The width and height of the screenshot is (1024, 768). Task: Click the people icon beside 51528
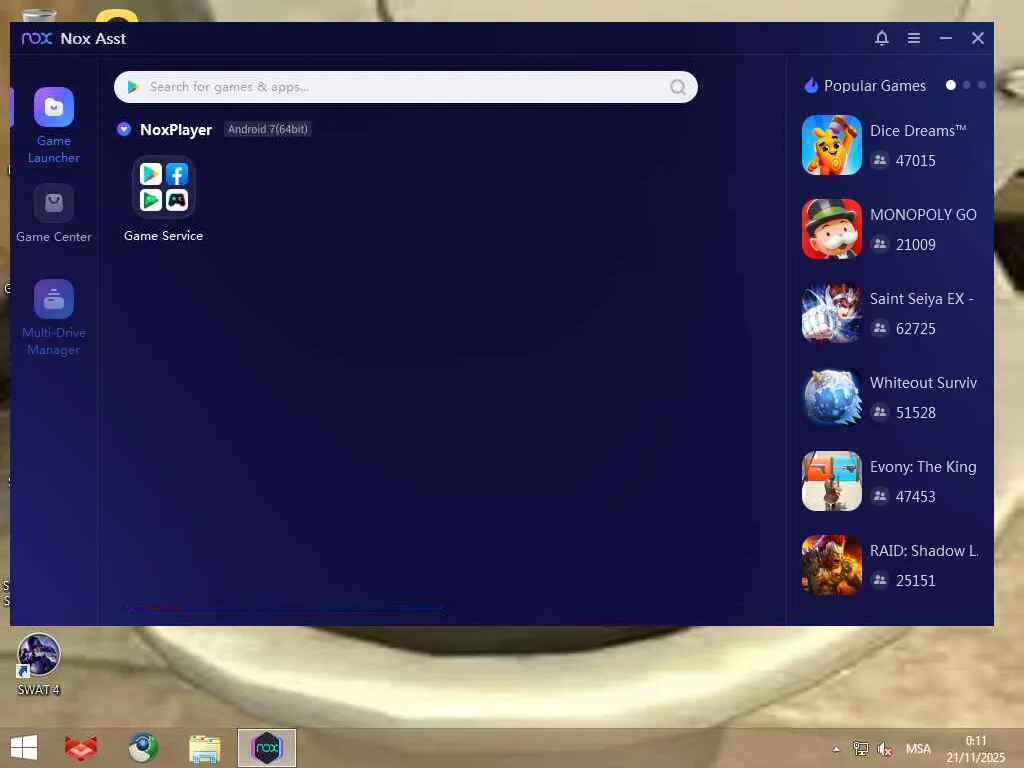click(880, 412)
